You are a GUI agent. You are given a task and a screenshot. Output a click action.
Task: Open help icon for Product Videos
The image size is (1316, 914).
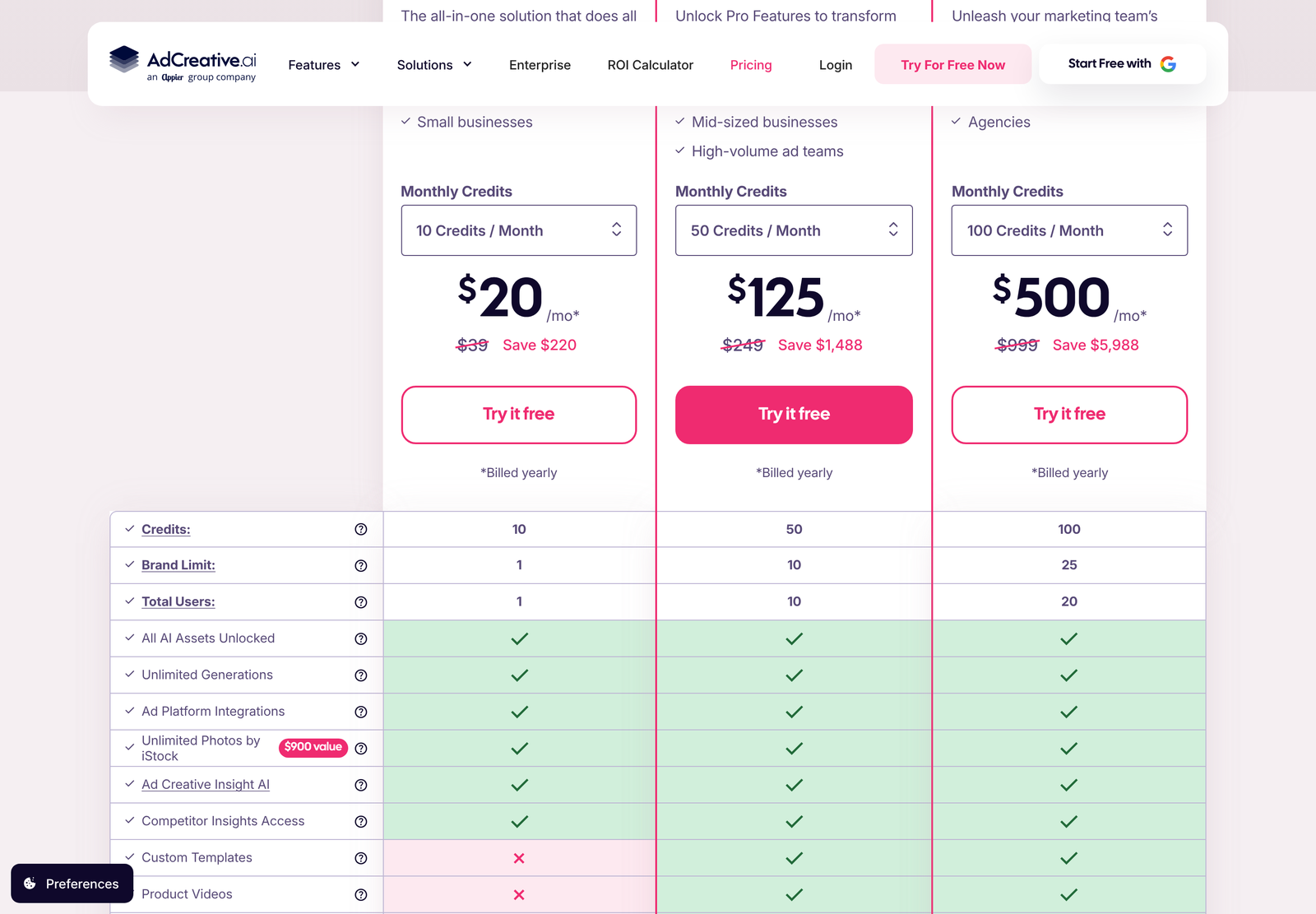pyautogui.click(x=360, y=895)
